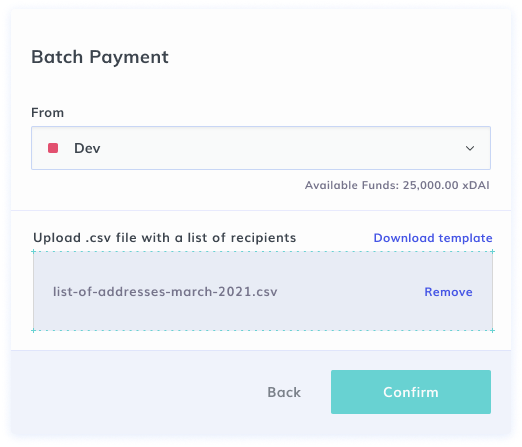The width and height of the screenshot is (522, 447).
Task: Click the Batch Payment heading
Action: pyautogui.click(x=100, y=57)
